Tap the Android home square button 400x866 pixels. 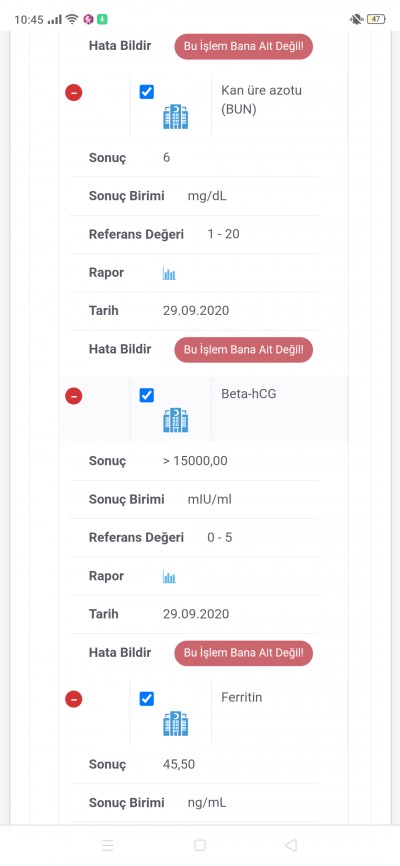(x=200, y=845)
